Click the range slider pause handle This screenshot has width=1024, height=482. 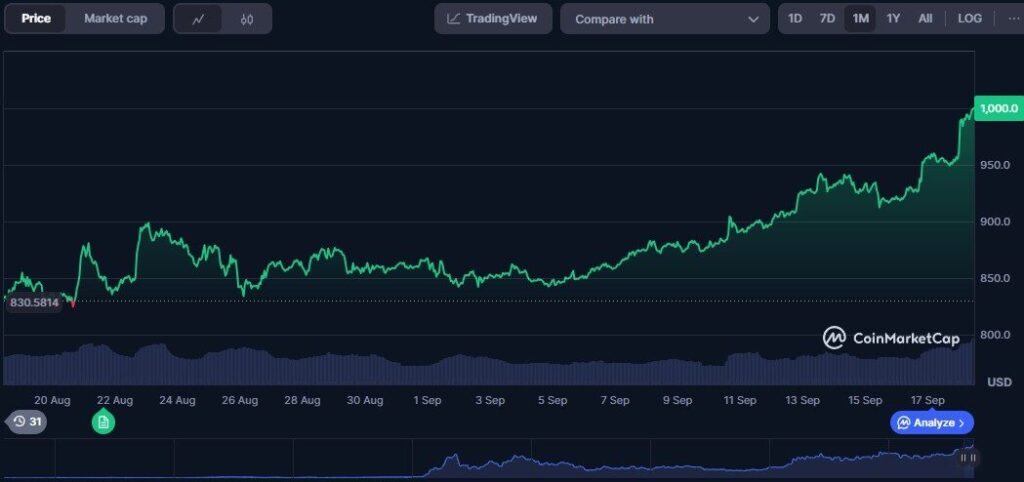967,458
